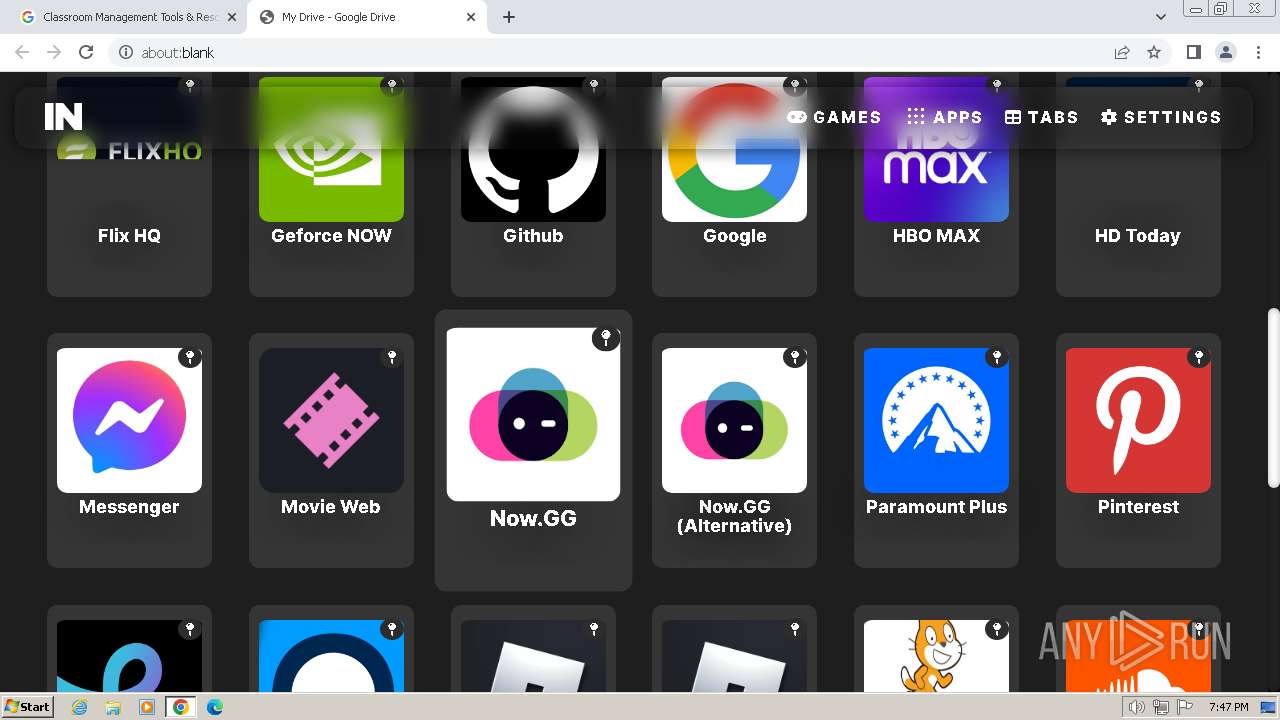Viewport: 1280px width, 720px height.
Task: Launch the Movie Web app
Action: point(331,450)
